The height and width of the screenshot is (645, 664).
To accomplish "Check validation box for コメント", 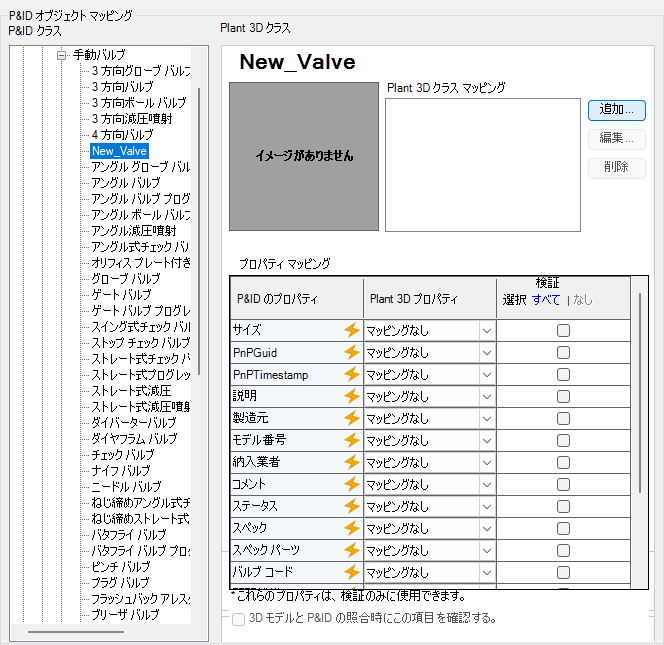I will tap(563, 484).
